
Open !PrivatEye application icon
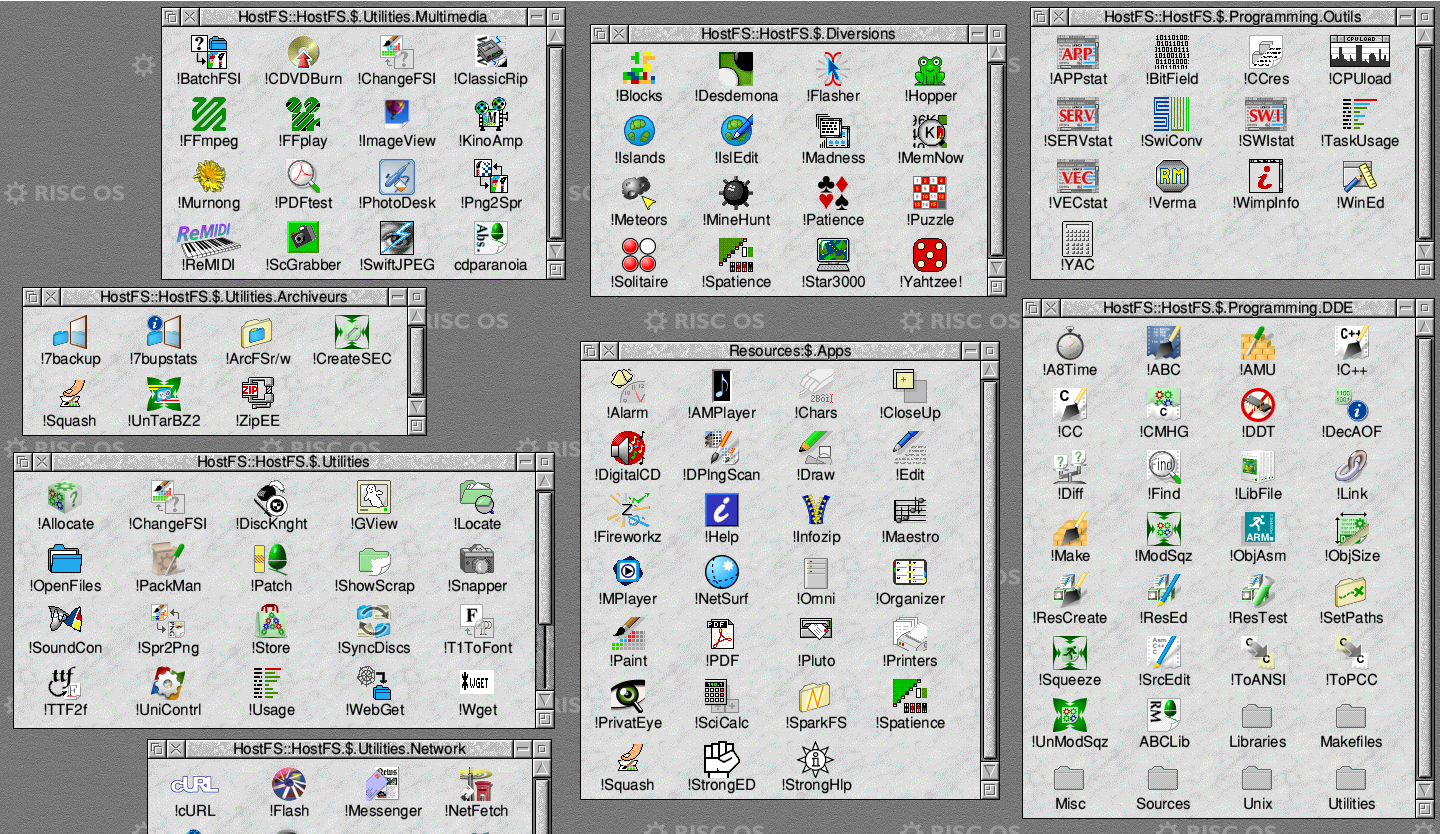click(x=628, y=697)
